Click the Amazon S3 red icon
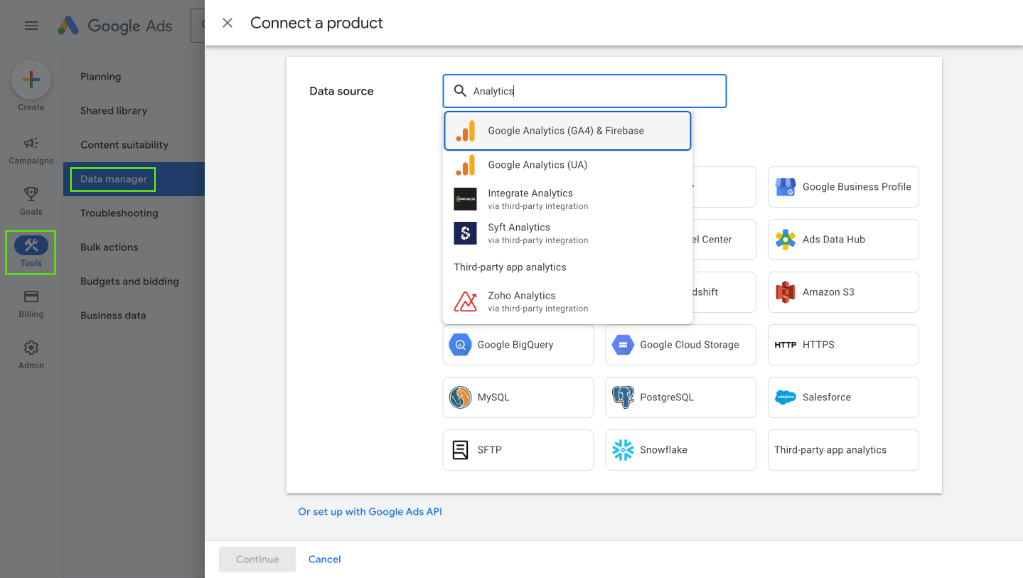This screenshot has width=1023, height=578. pyautogui.click(x=786, y=292)
